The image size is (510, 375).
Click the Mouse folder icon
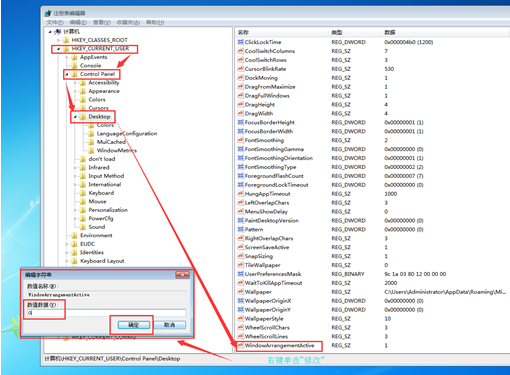click(83, 202)
